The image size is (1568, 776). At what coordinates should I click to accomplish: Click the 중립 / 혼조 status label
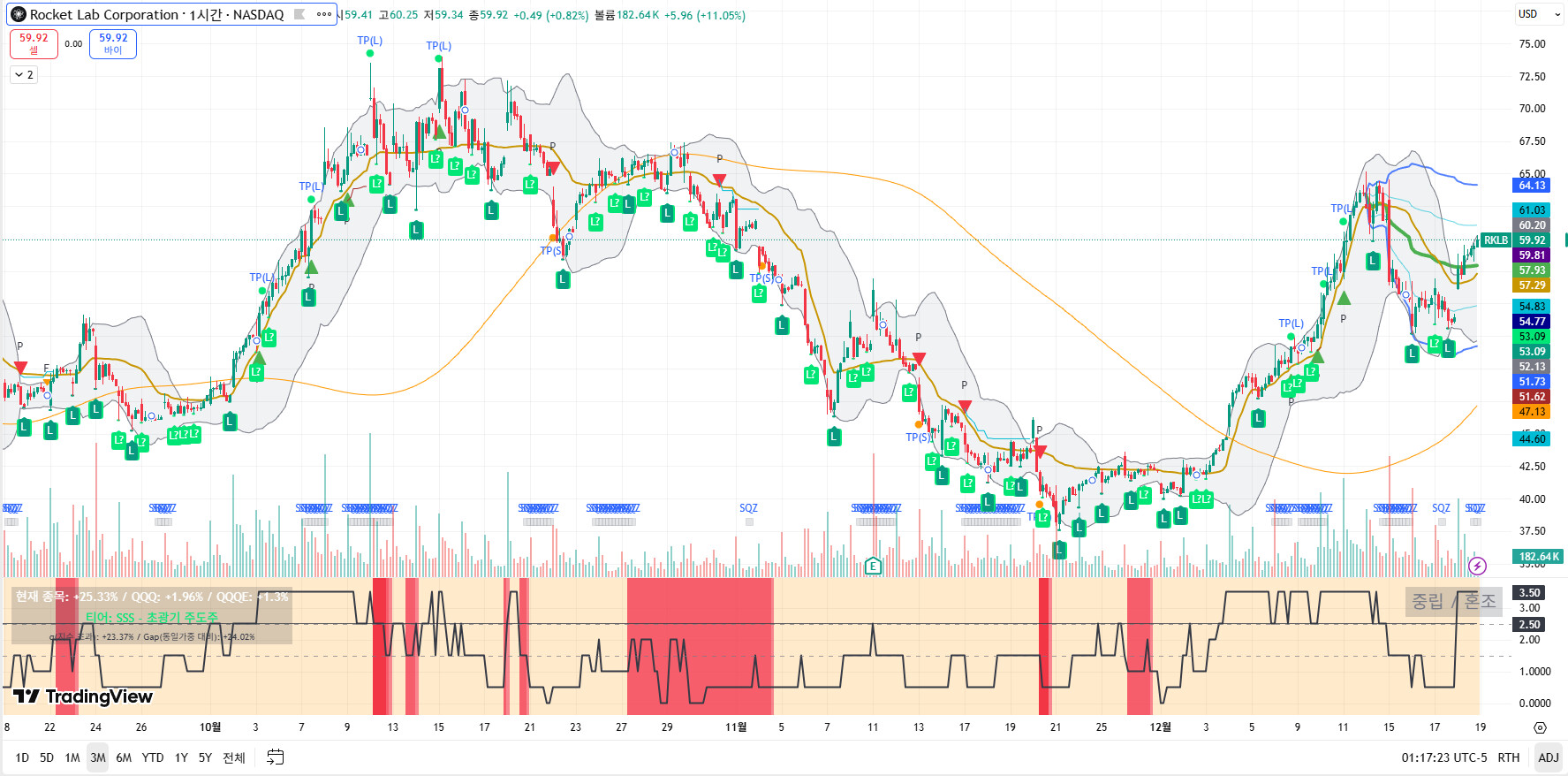pyautogui.click(x=1453, y=602)
